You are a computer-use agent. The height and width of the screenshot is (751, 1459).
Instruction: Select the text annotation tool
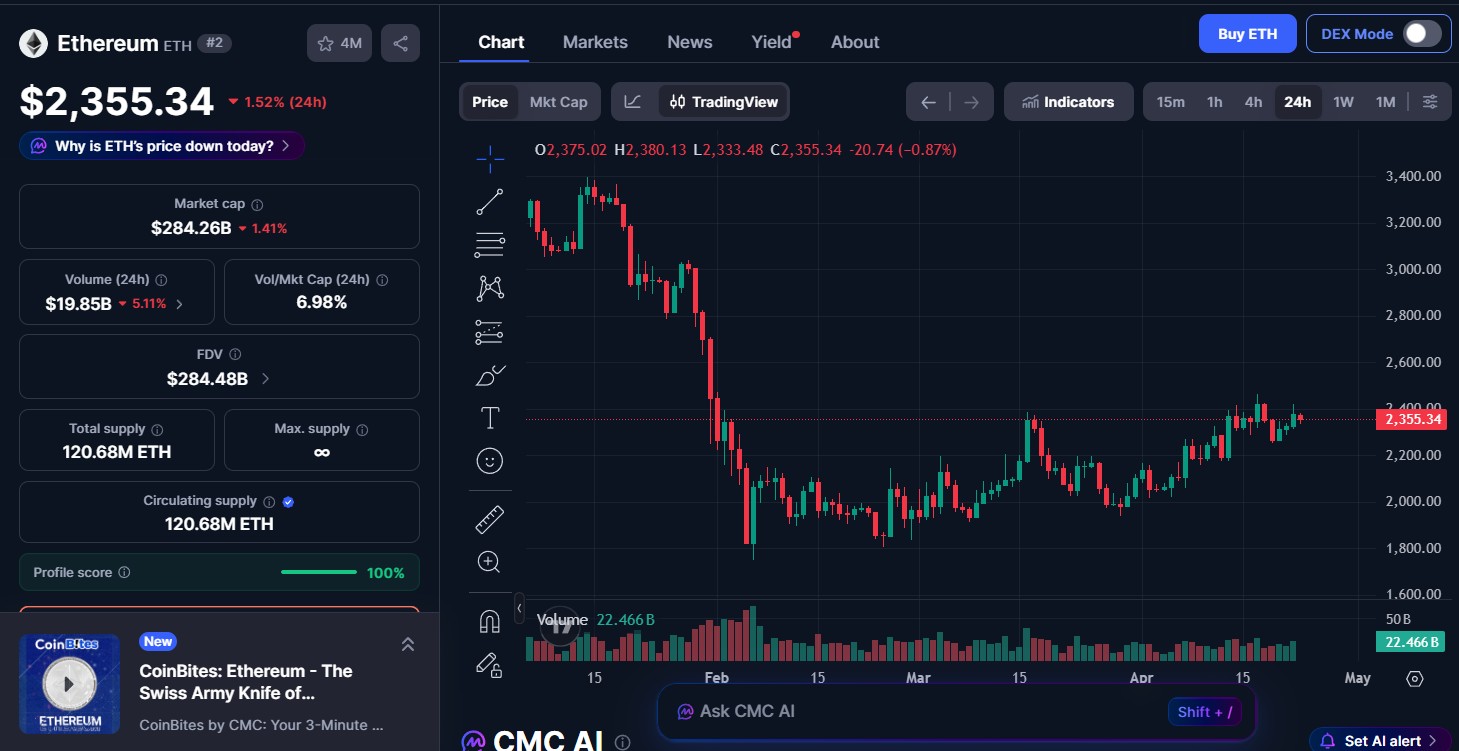tap(489, 418)
